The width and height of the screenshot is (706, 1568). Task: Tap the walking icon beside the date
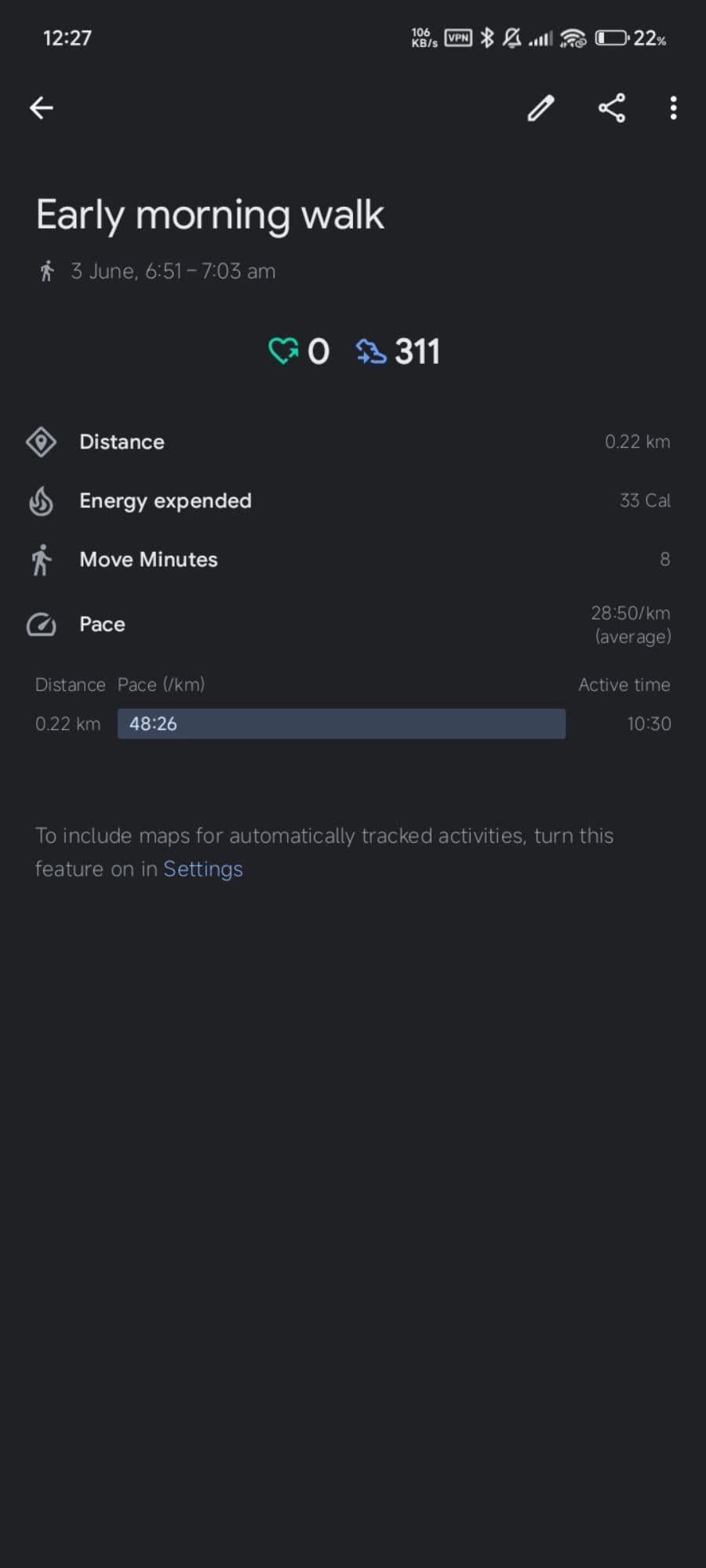(47, 271)
